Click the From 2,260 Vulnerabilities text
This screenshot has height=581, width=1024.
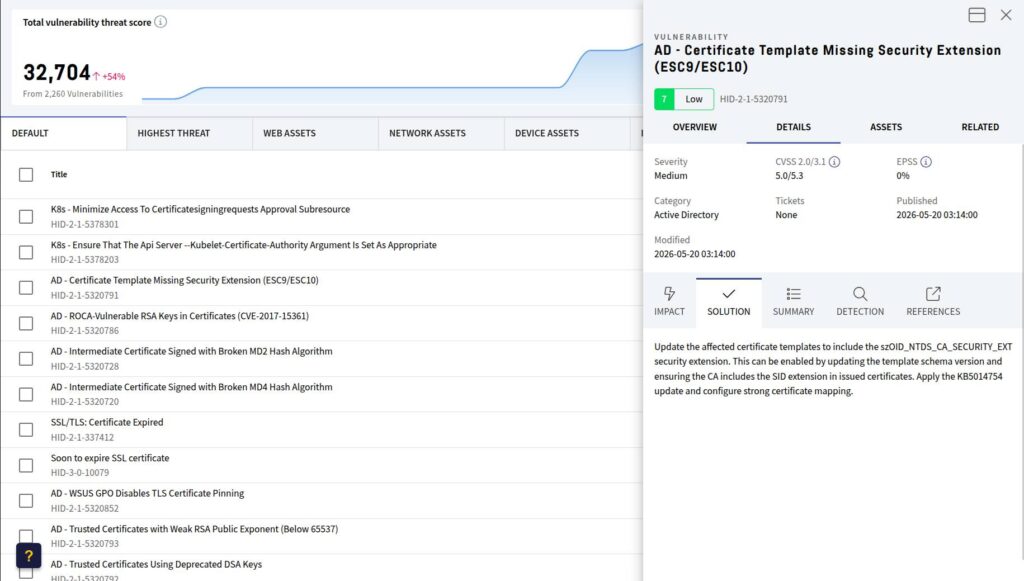72,94
